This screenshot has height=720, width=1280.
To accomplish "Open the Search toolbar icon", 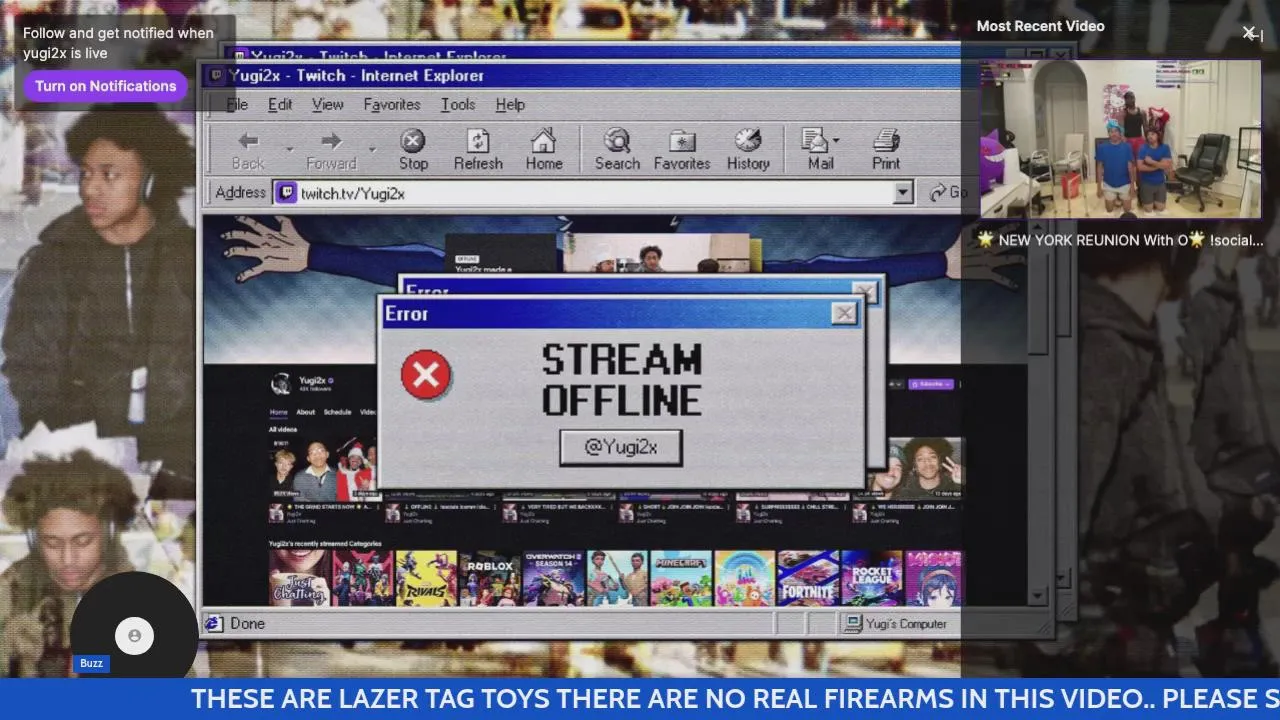I will point(617,141).
